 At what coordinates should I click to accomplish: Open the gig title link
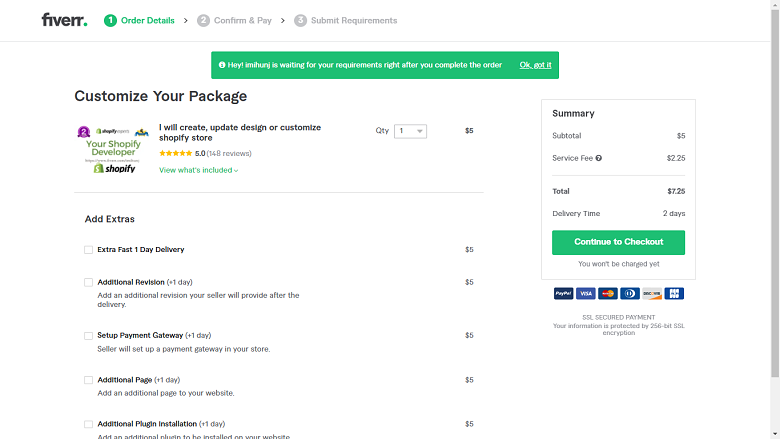pos(240,132)
